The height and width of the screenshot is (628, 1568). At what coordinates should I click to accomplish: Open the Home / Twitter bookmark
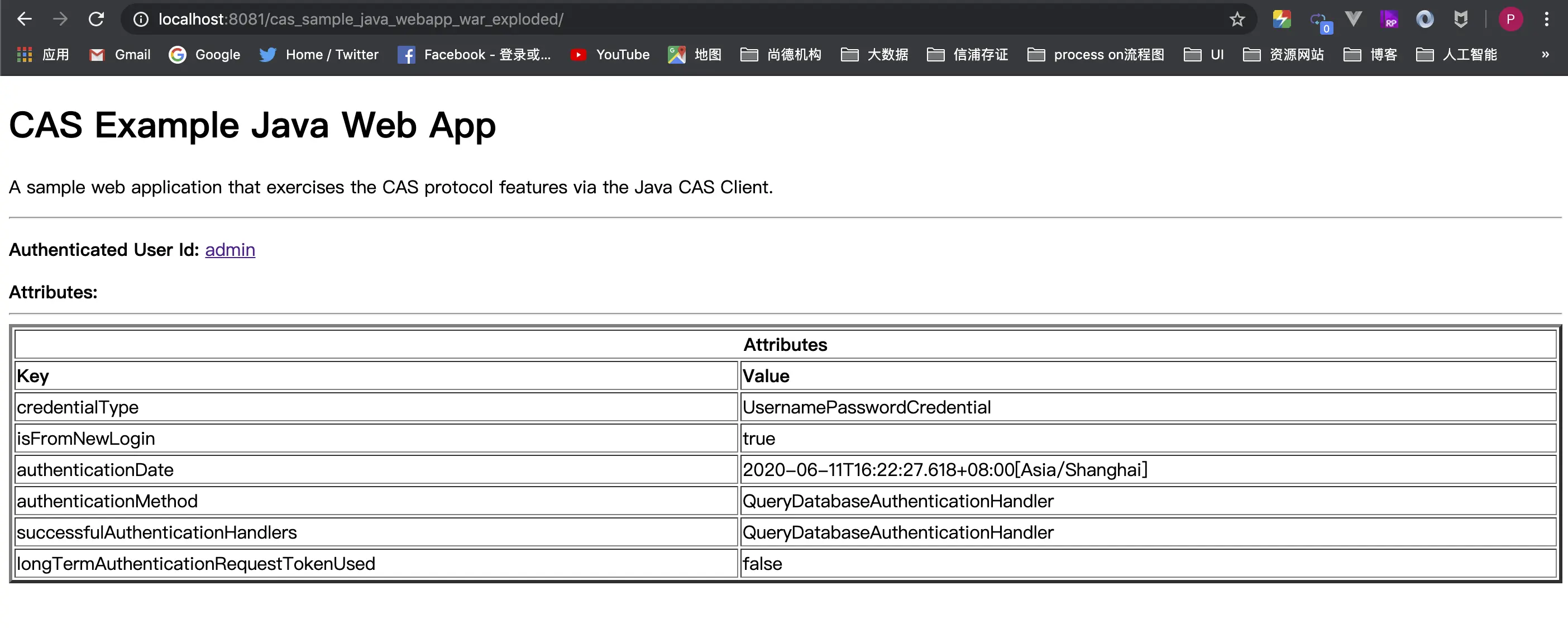[319, 55]
